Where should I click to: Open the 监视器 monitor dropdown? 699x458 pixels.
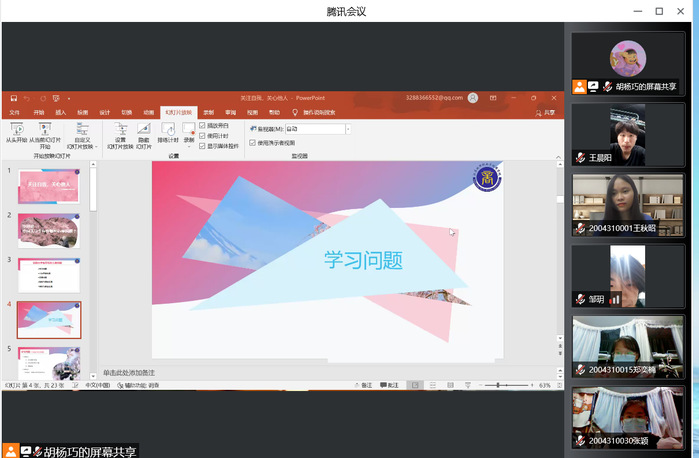pyautogui.click(x=348, y=129)
